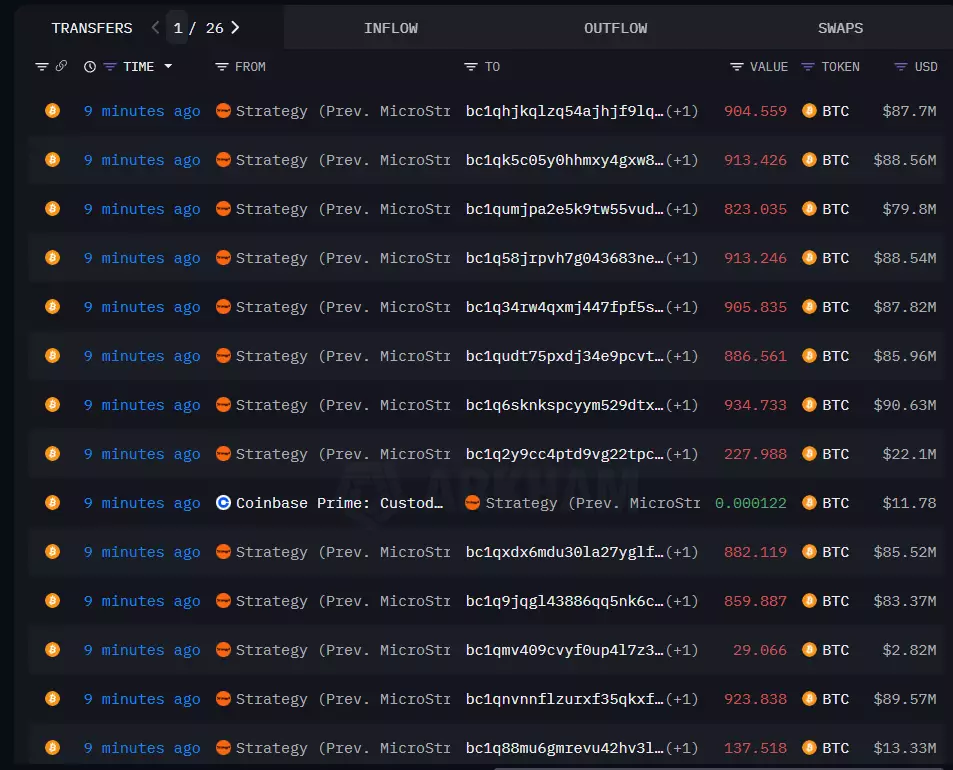Open the TOKEN column filter
Image resolution: width=953 pixels, height=770 pixels.
(x=808, y=67)
